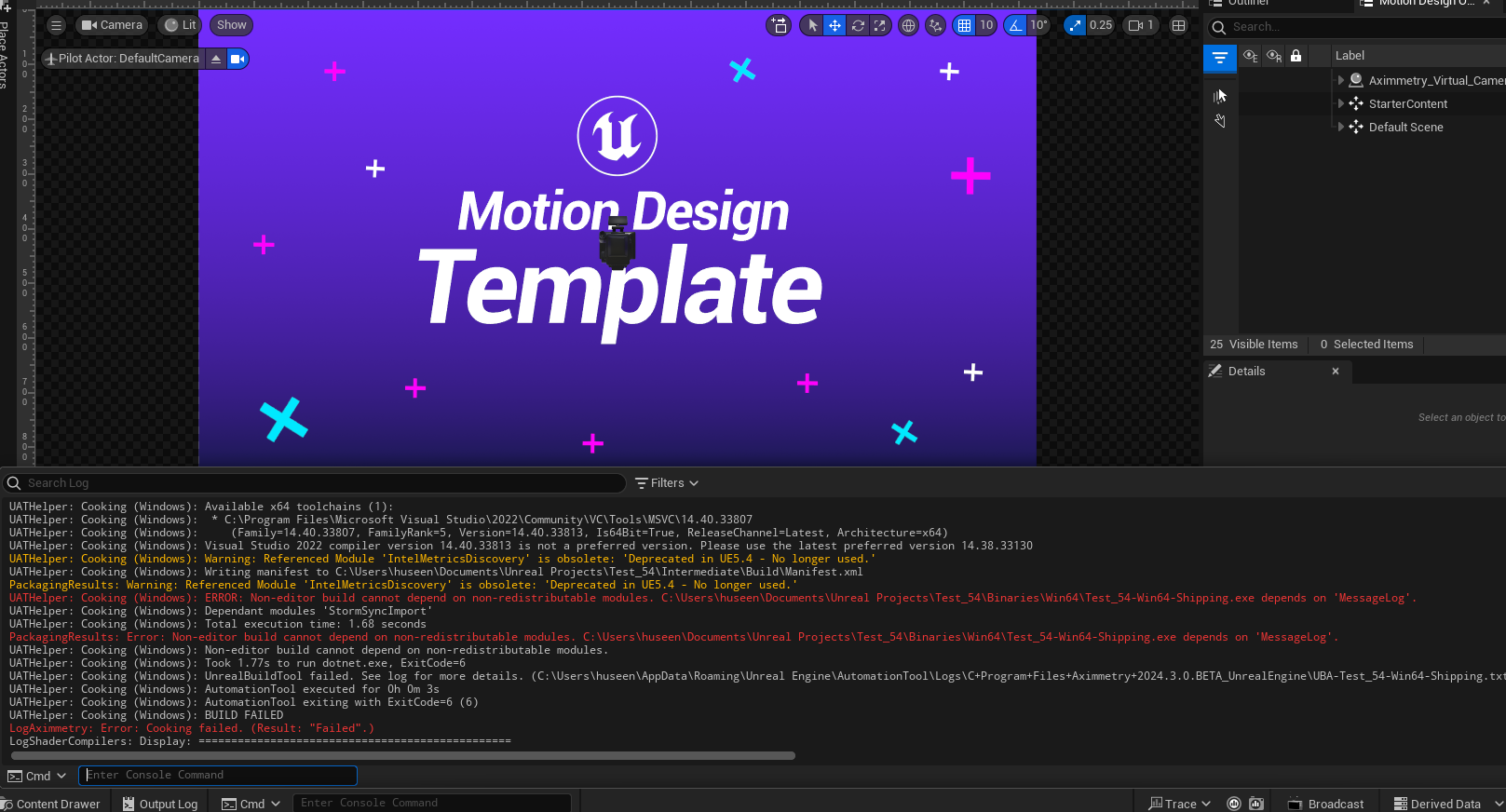The height and width of the screenshot is (812, 1506).
Task: Open the Derived Data menu
Action: coord(1447,804)
